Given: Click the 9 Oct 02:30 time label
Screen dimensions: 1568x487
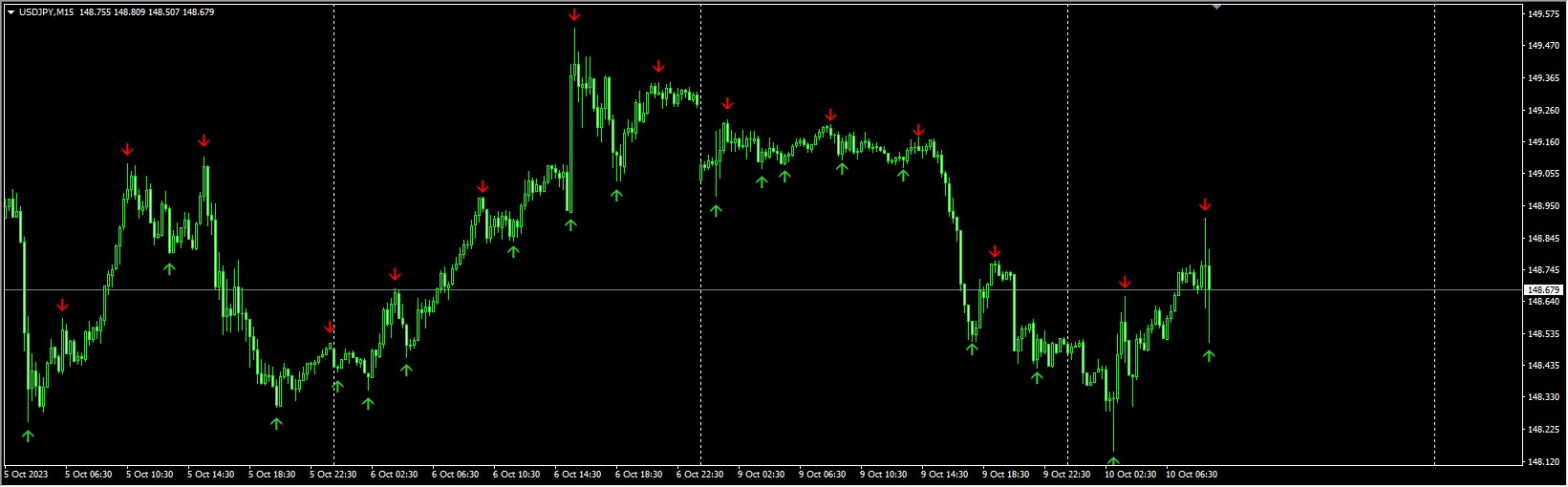Looking at the screenshot, I should click(761, 474).
